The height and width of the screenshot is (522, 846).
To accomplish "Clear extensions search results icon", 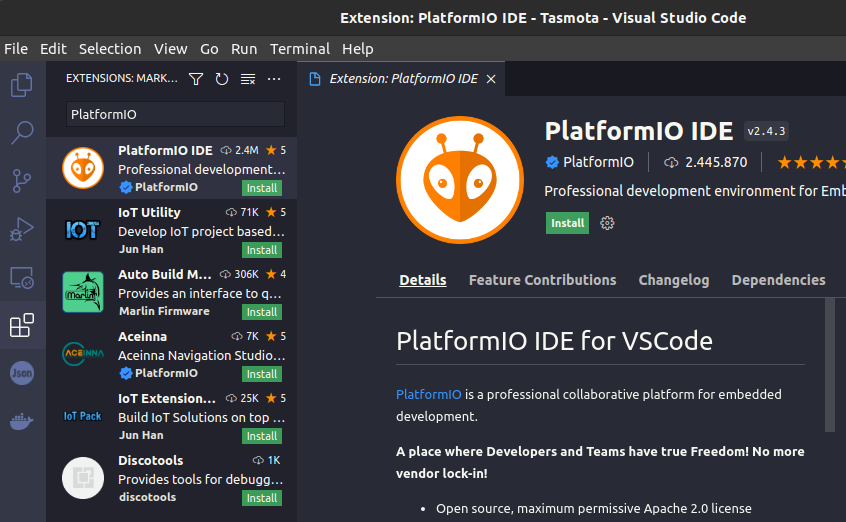I will [248, 79].
